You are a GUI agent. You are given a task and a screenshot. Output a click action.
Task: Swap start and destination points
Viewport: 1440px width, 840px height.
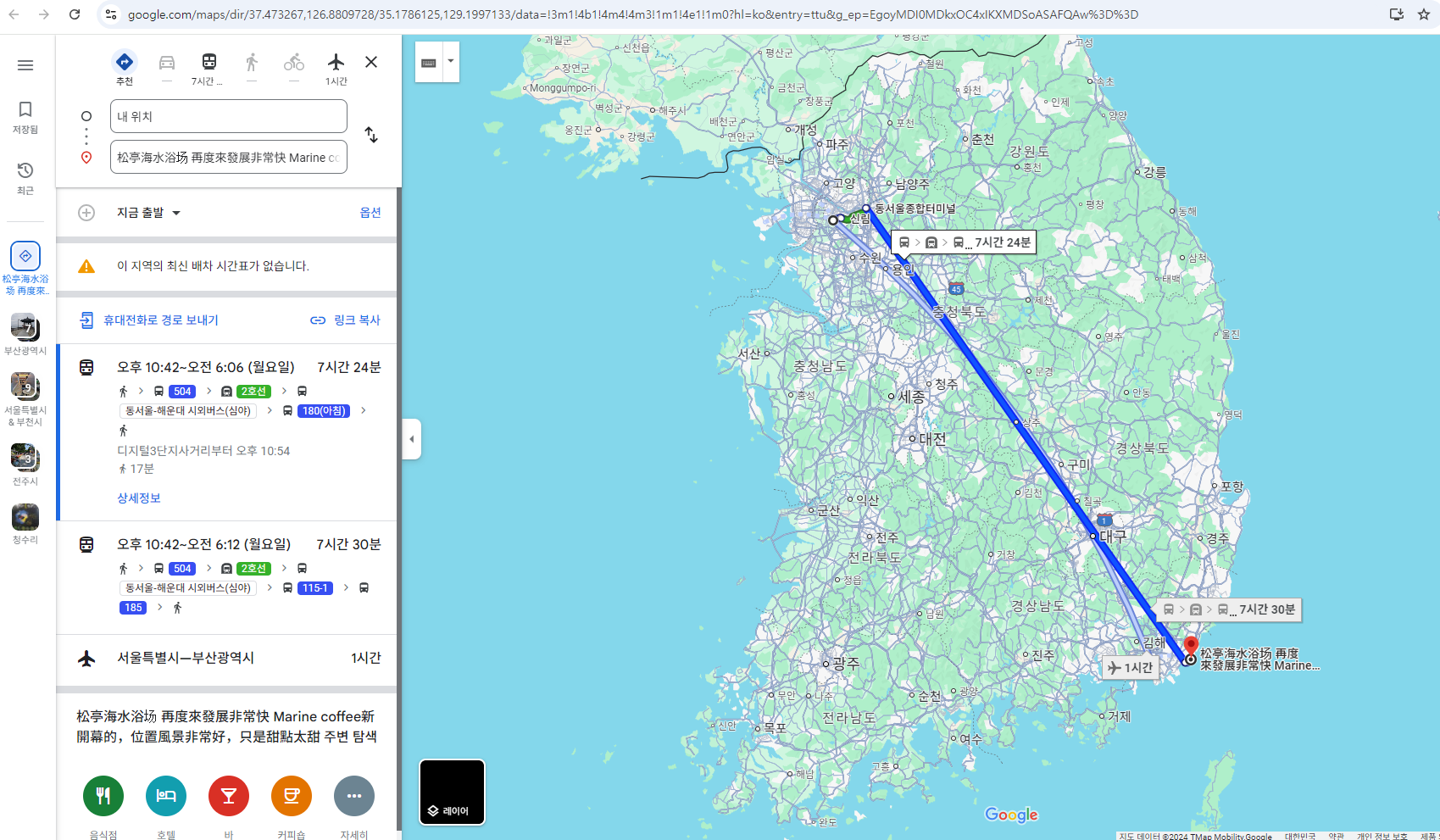coord(371,135)
